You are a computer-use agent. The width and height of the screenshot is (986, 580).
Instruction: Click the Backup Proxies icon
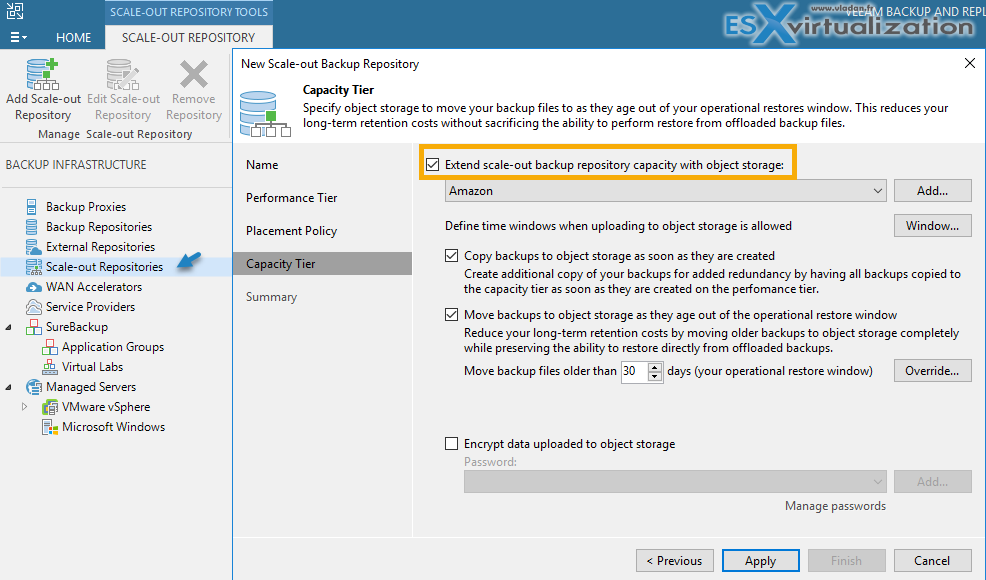[31, 206]
